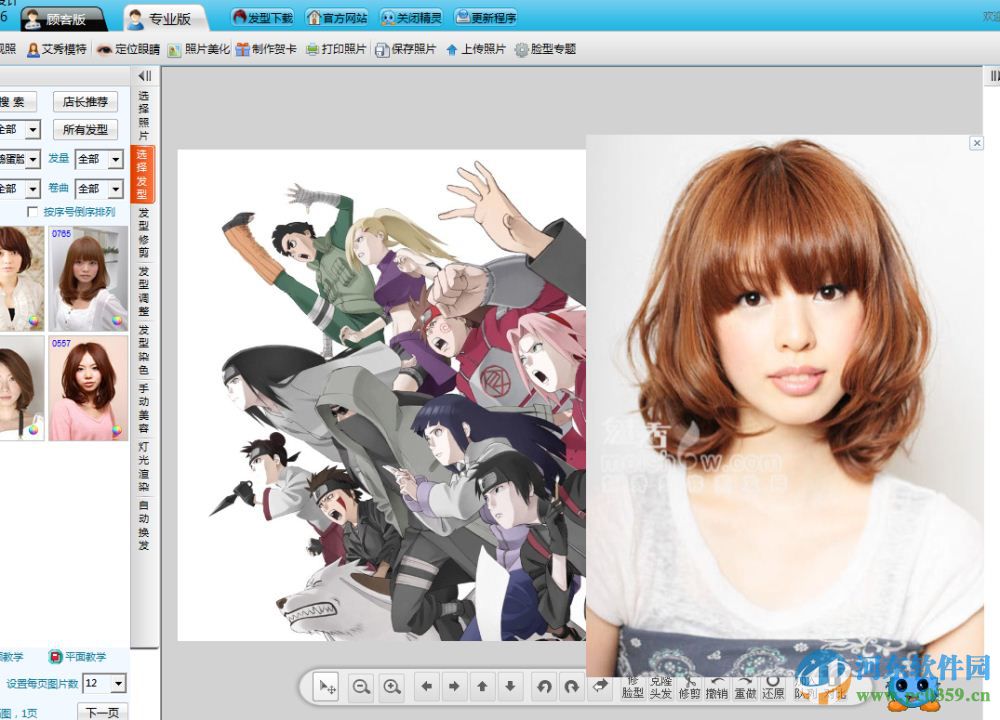
Task: Open 艾秀模特 model selection
Action: [x=57, y=49]
